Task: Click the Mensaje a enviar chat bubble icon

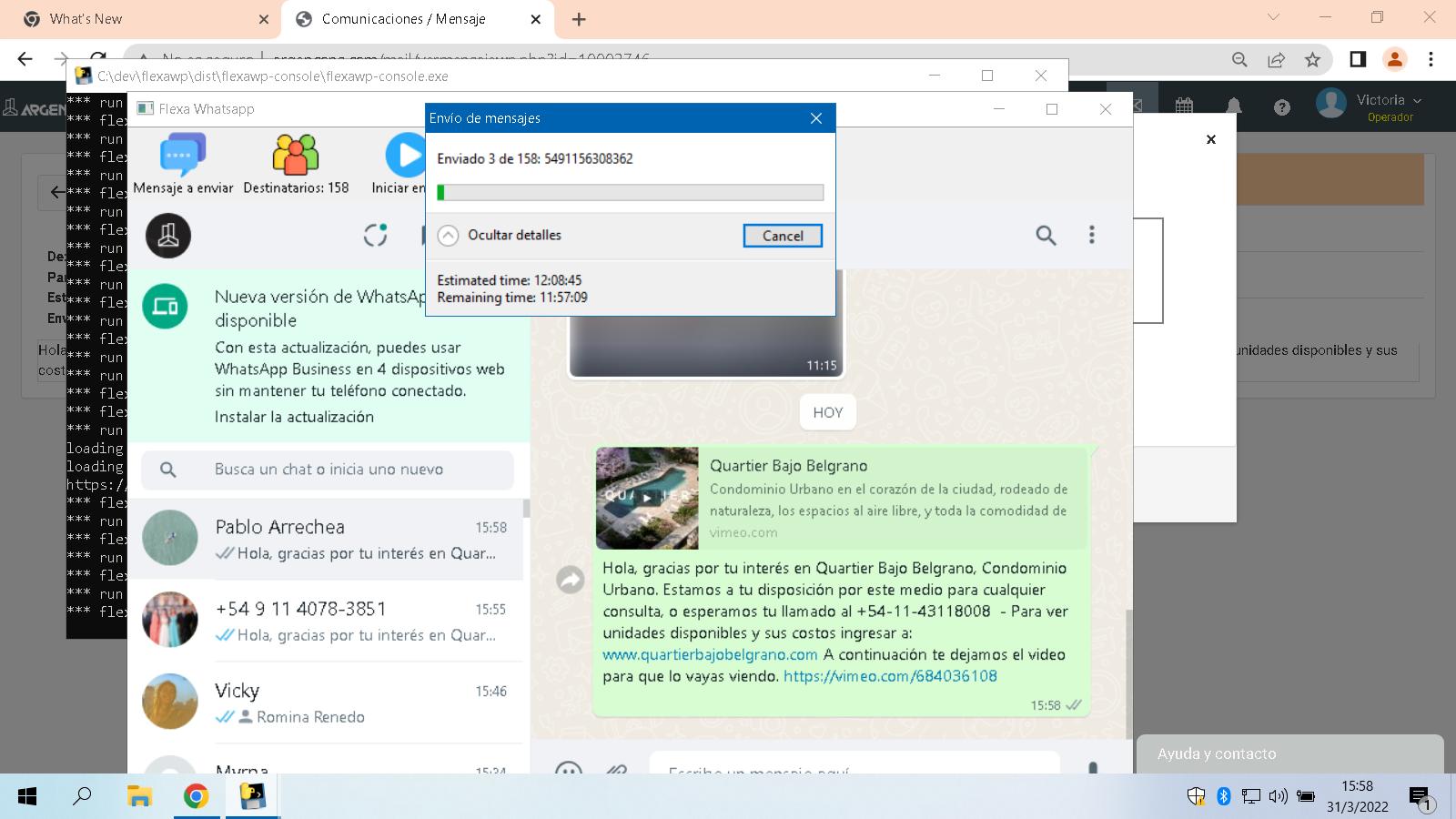Action: (x=183, y=155)
